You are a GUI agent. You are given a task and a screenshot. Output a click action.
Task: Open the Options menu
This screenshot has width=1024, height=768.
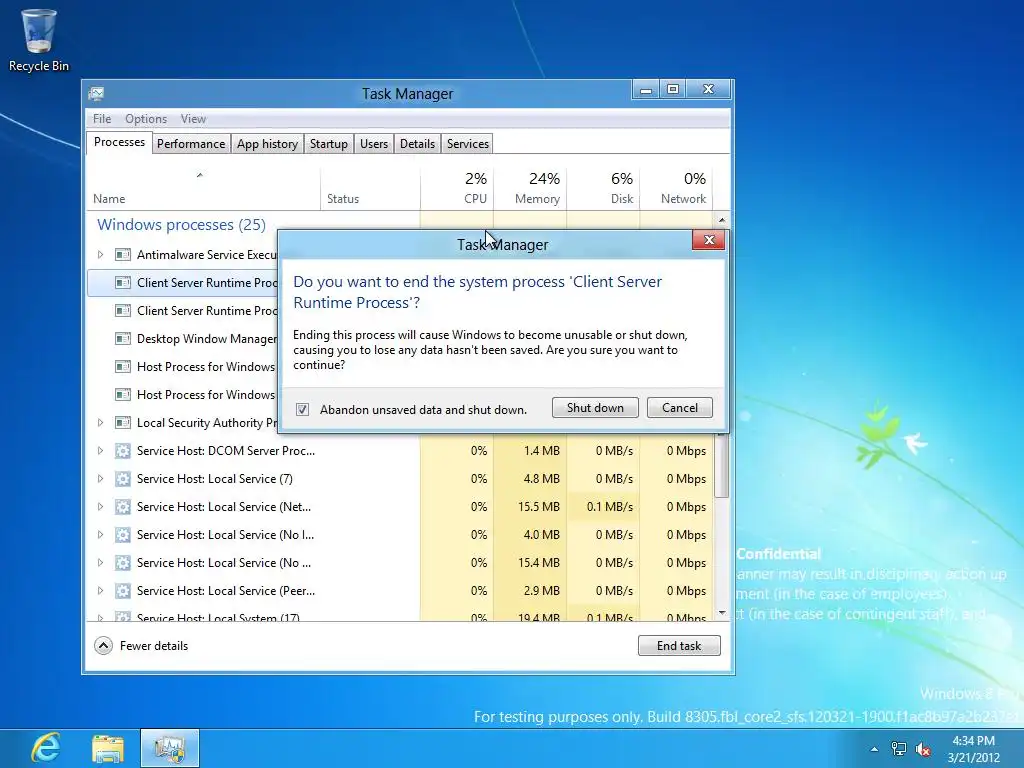click(146, 119)
